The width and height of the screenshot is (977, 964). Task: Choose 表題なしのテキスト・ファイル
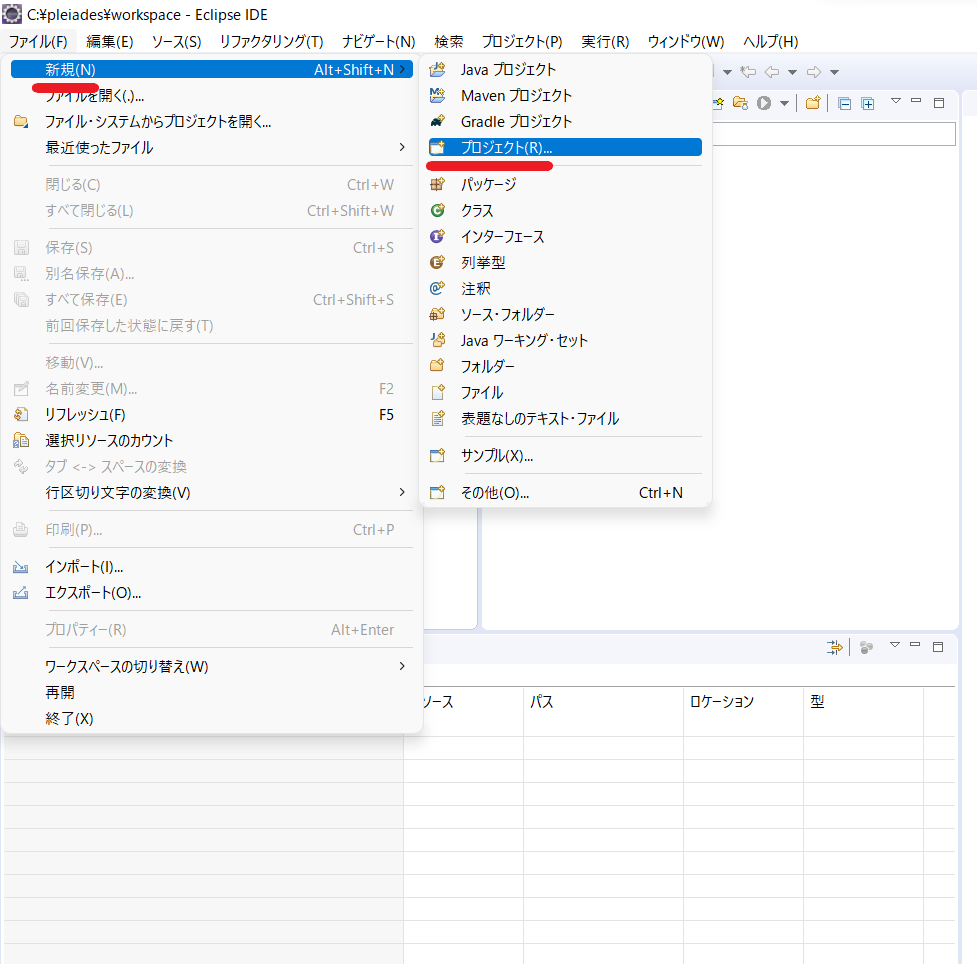(x=565, y=418)
